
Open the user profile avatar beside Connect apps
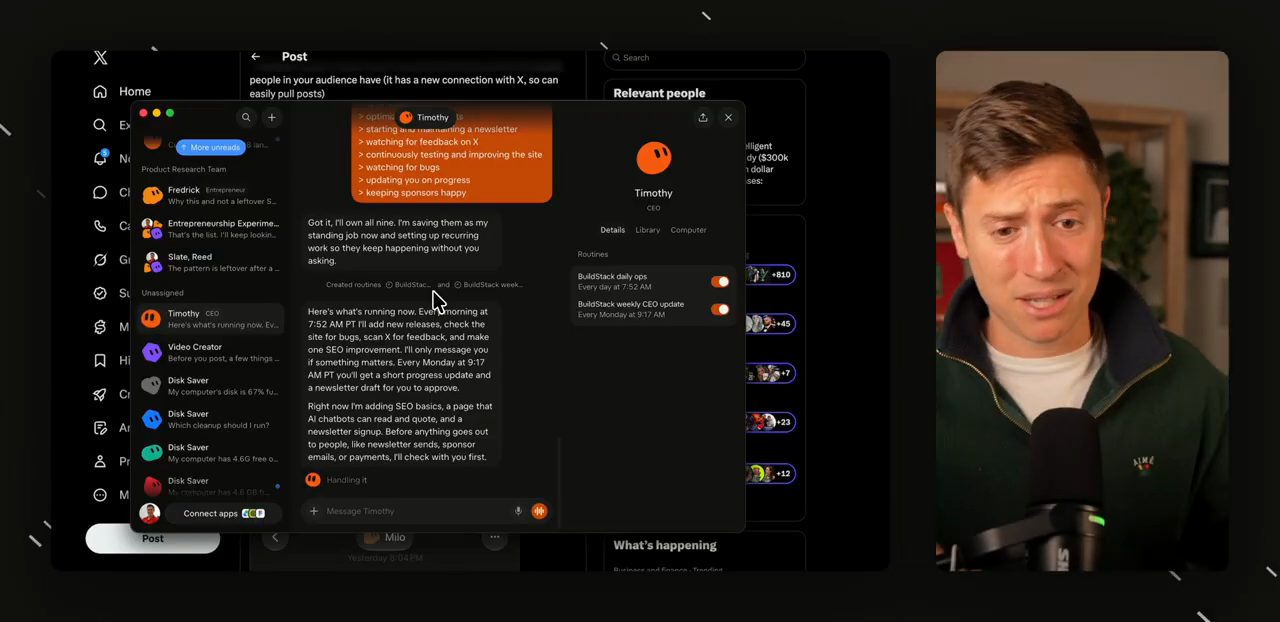(x=149, y=513)
